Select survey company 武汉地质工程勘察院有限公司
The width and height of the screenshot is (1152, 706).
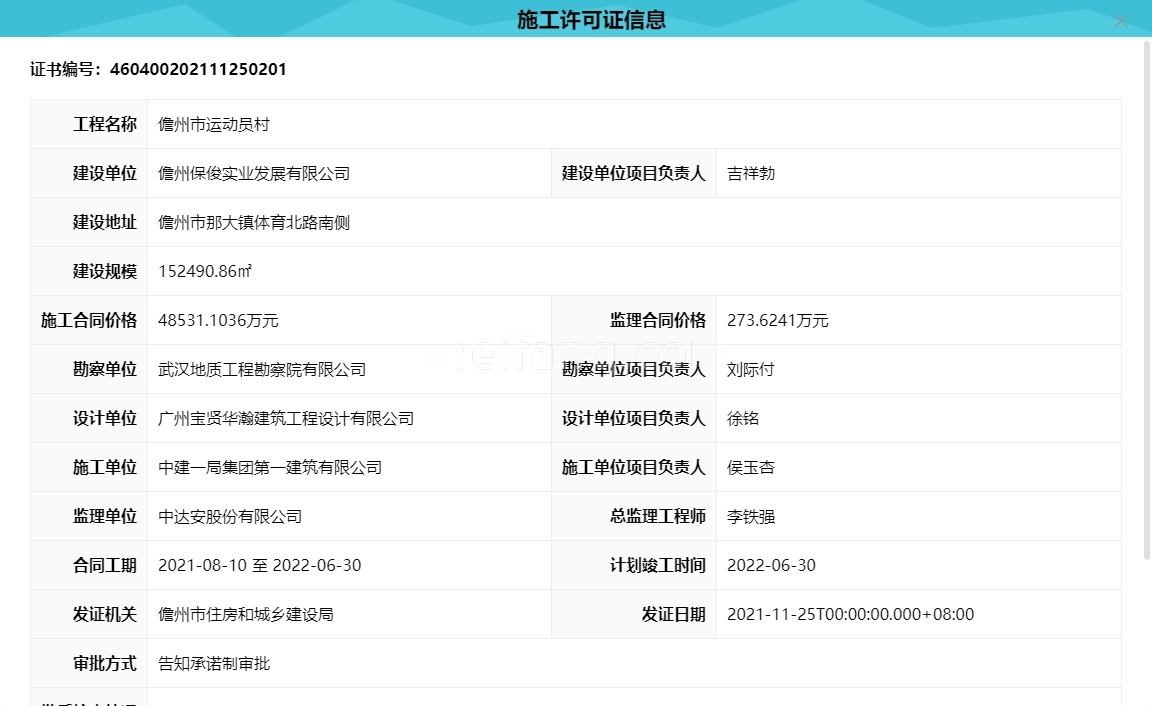point(262,370)
